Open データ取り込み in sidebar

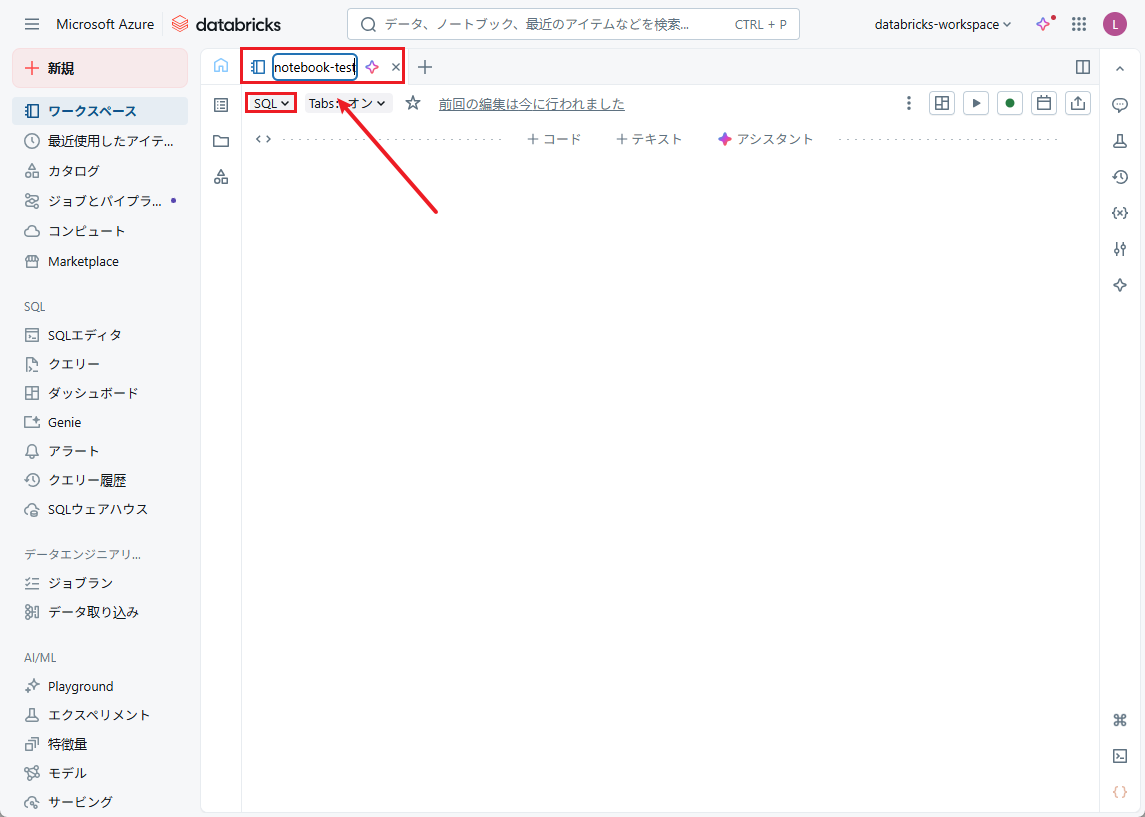[x=100, y=612]
